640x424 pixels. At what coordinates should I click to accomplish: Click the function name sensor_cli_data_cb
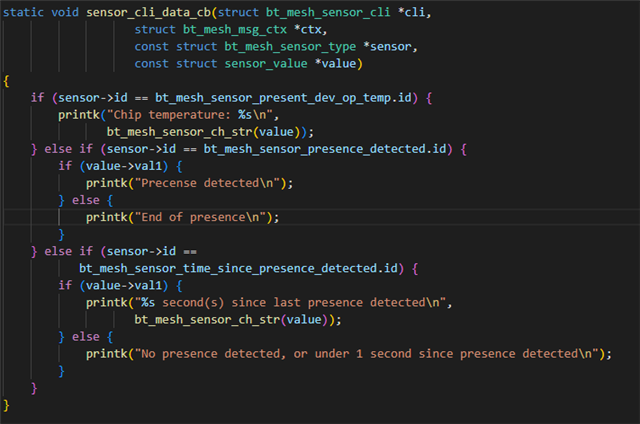point(149,13)
